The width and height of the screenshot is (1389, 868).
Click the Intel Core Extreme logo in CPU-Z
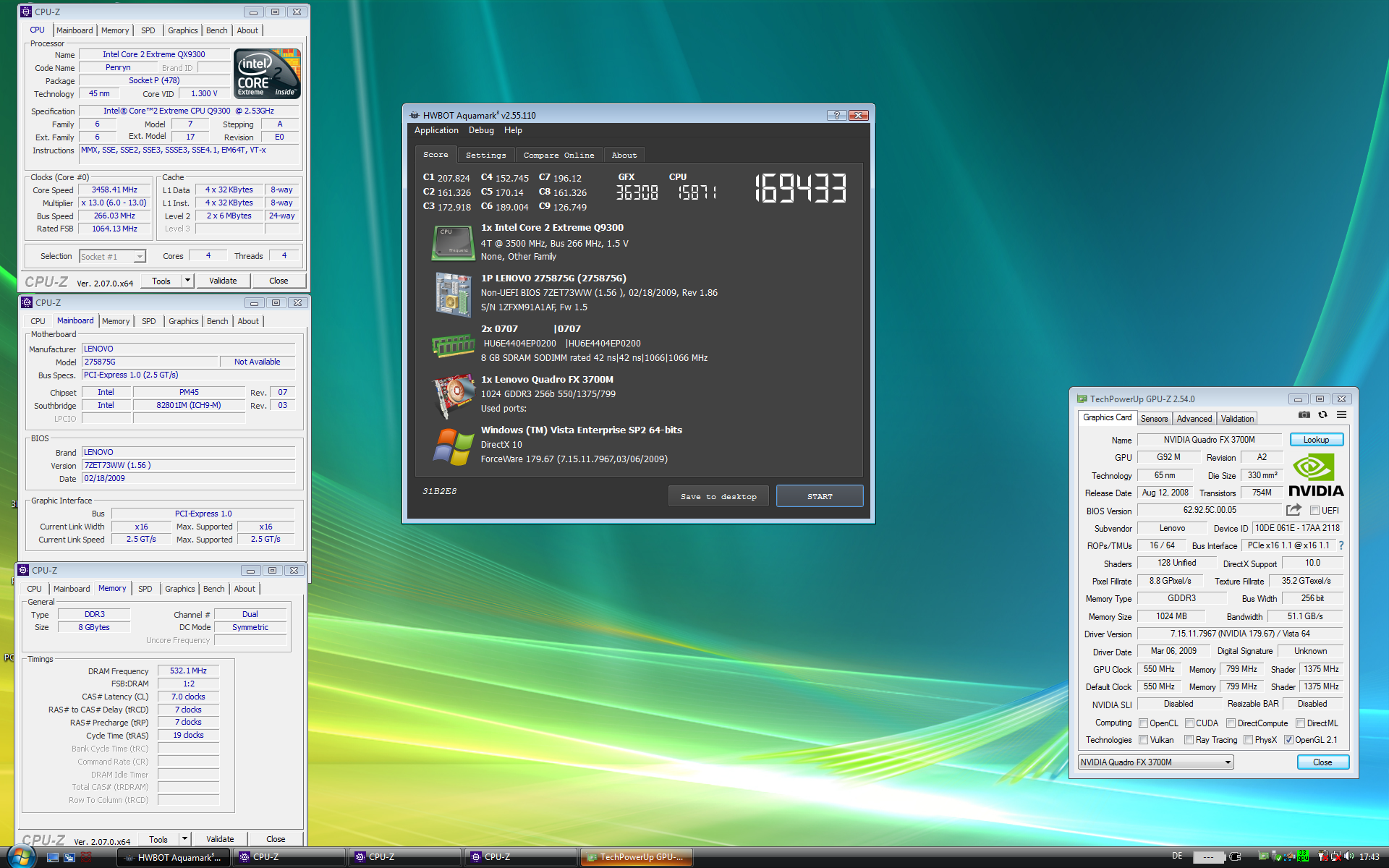tap(267, 74)
